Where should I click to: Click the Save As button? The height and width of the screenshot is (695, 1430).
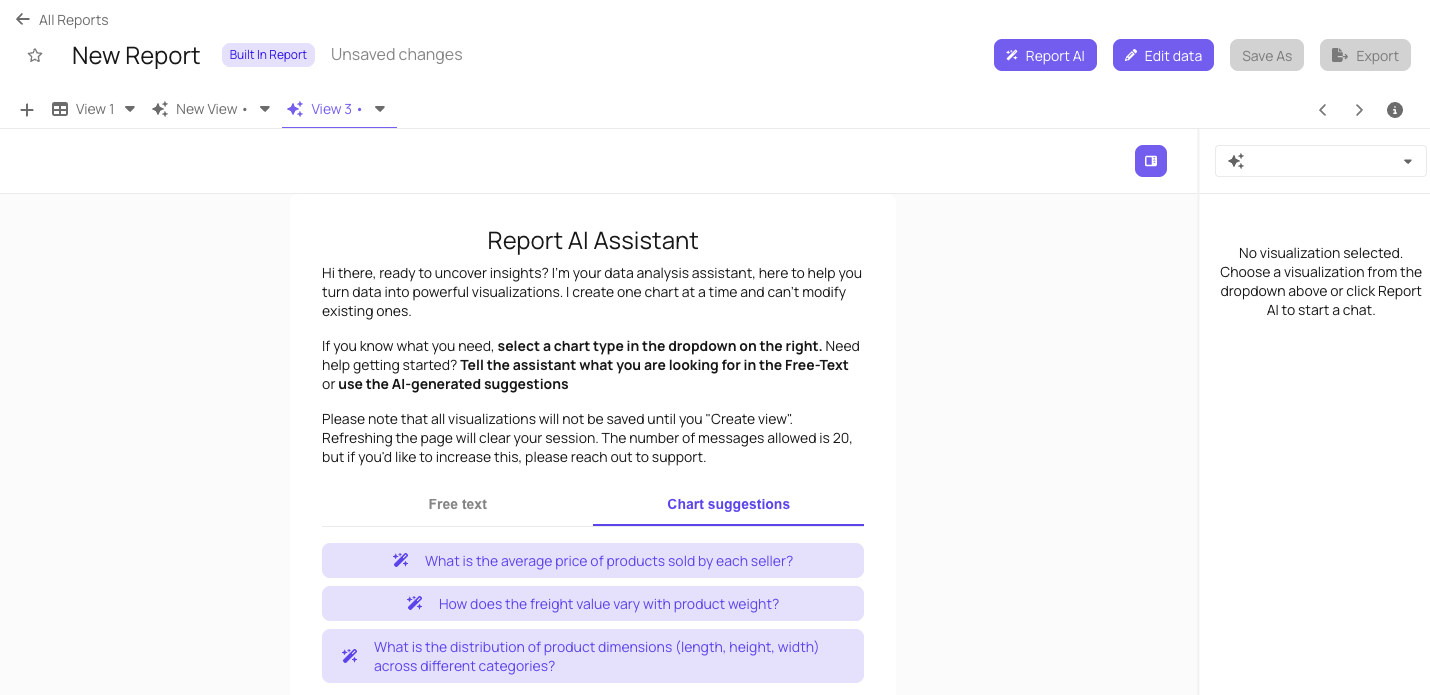pos(1266,55)
